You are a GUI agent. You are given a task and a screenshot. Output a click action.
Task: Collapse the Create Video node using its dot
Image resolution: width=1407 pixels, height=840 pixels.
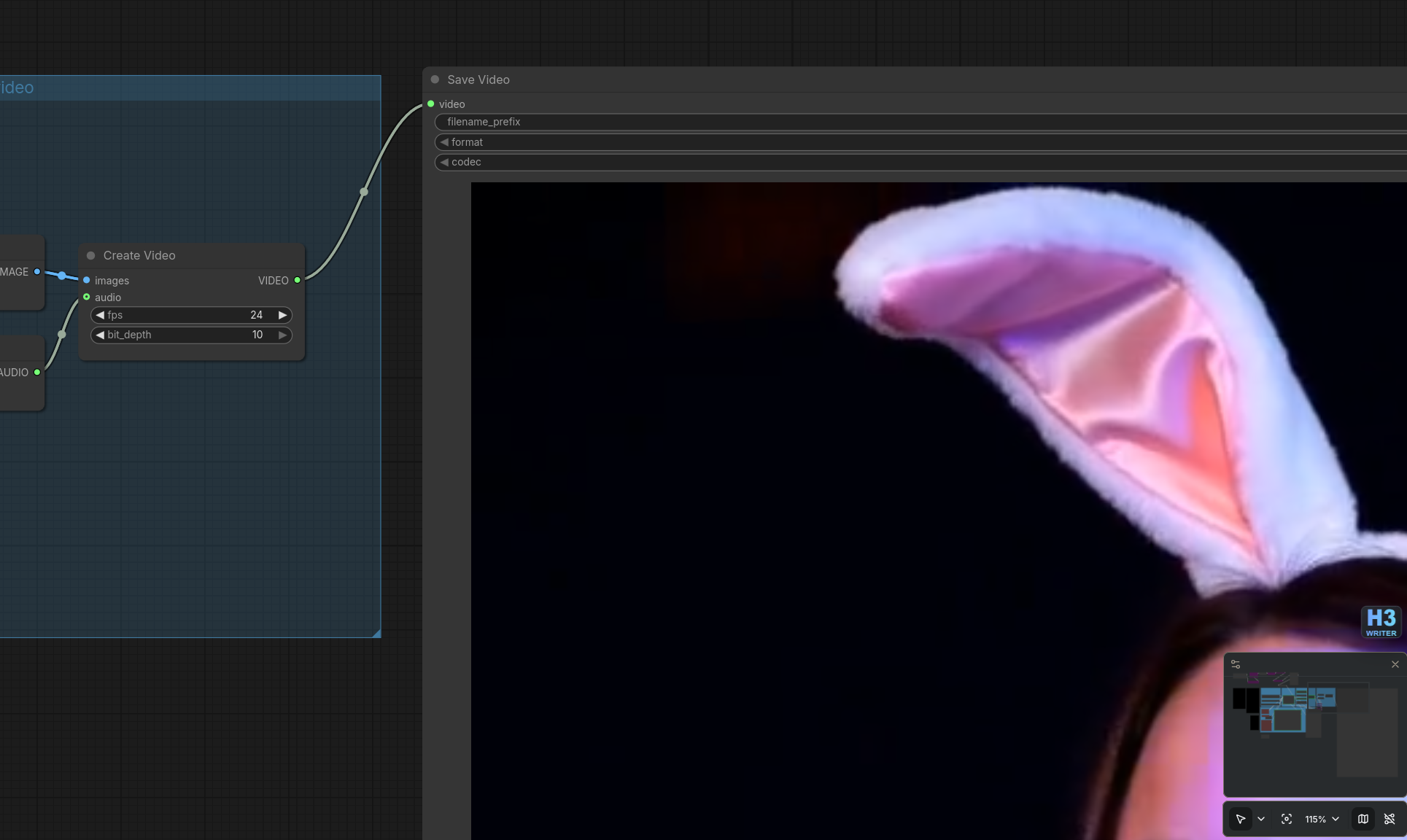pyautogui.click(x=91, y=256)
